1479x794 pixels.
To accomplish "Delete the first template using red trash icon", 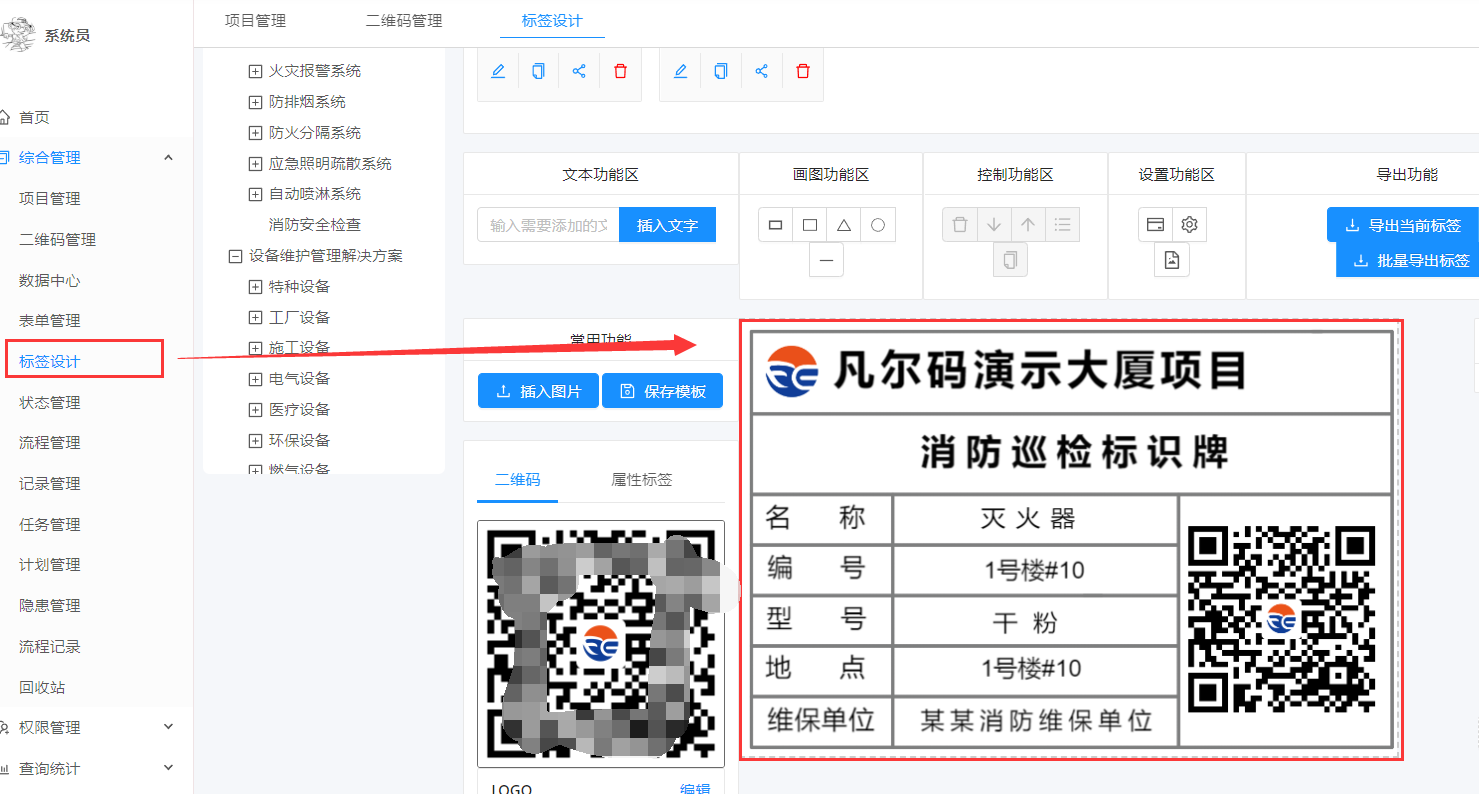I will coord(619,70).
